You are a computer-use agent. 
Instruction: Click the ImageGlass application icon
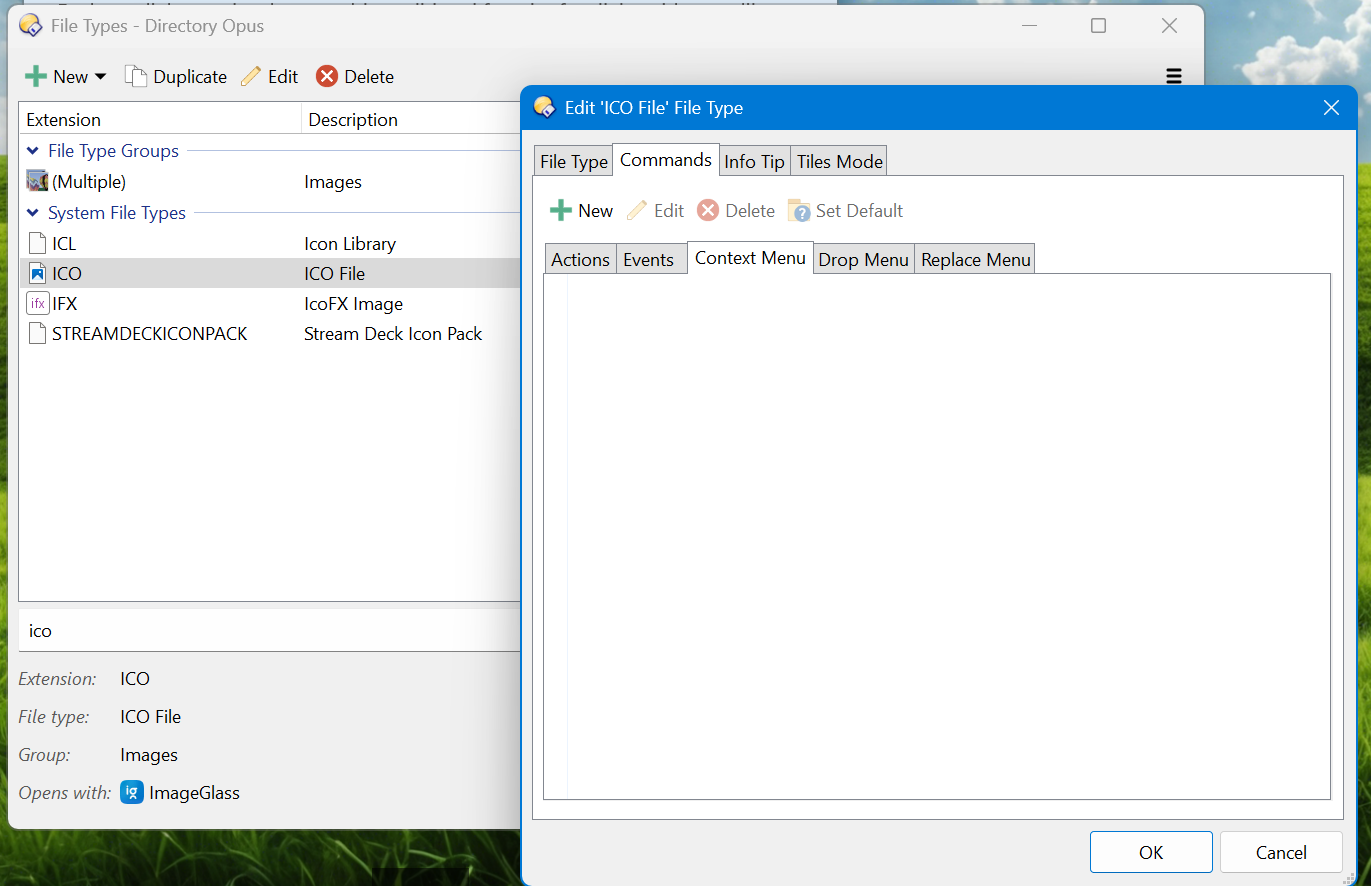131,793
